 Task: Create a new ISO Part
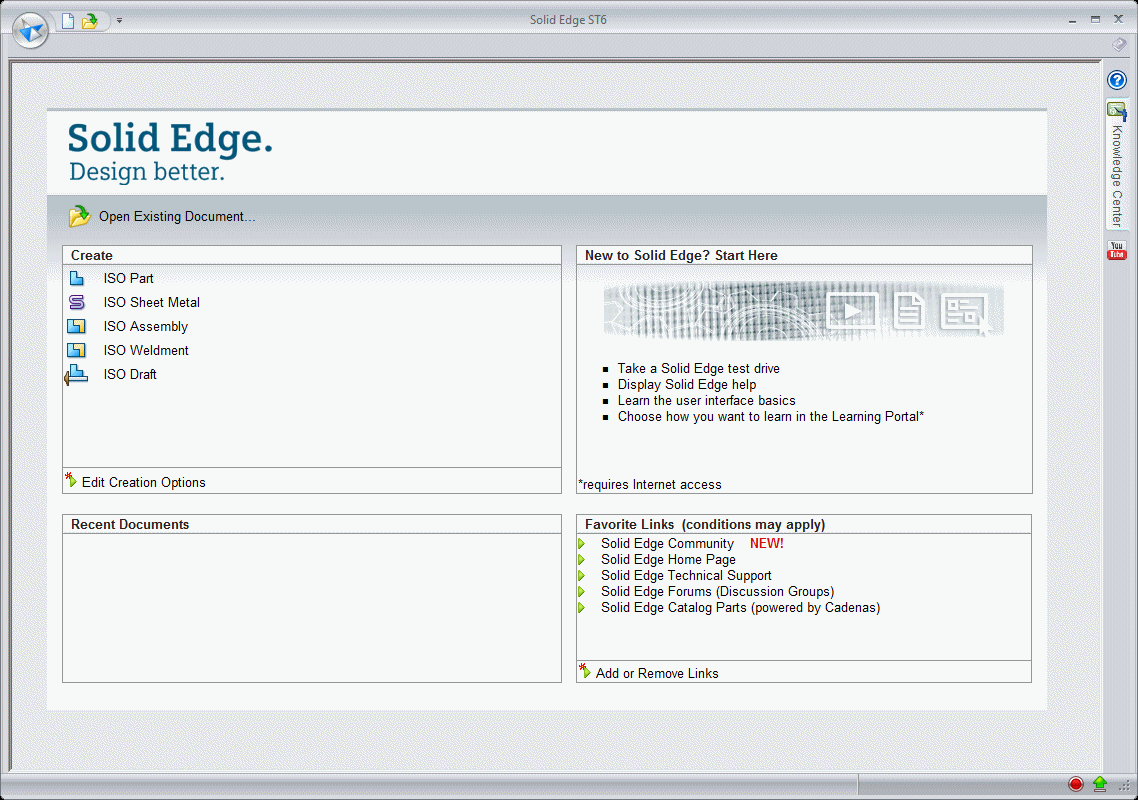(128, 278)
